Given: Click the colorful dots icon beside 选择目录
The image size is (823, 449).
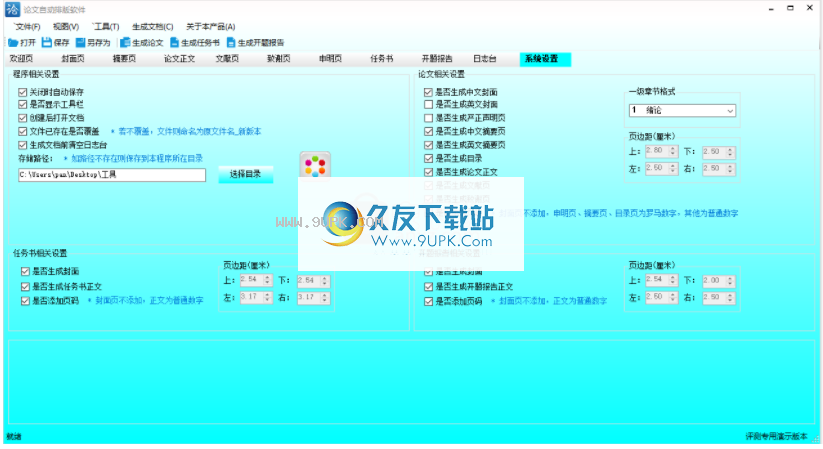Looking at the screenshot, I should [x=315, y=165].
